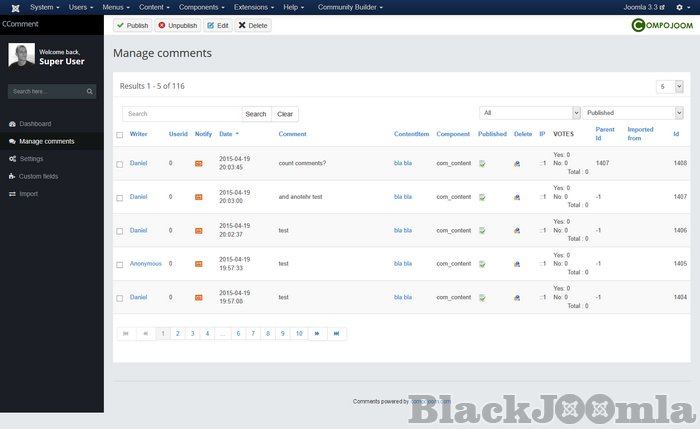Open the 'All' component filter dropdown
Viewport: 700px width, 429px height.
click(x=530, y=113)
